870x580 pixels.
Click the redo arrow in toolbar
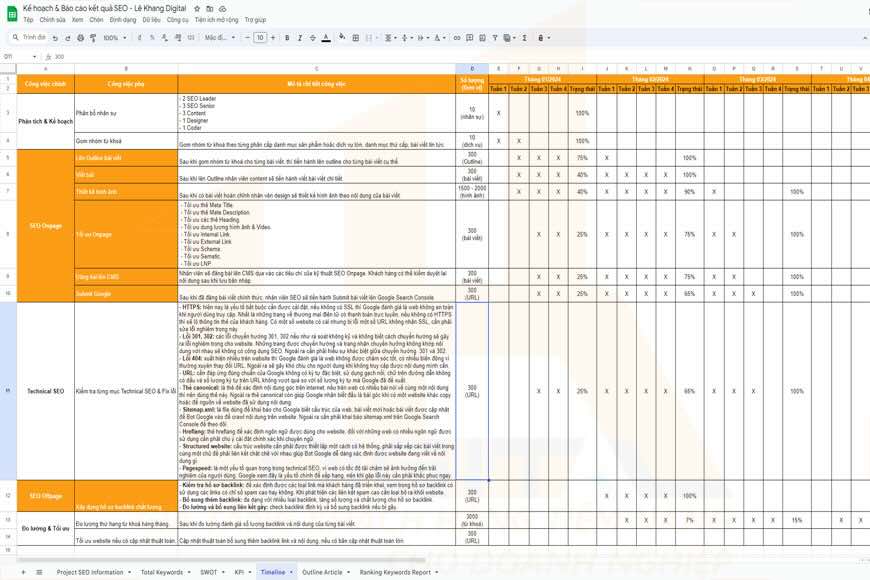click(68, 38)
